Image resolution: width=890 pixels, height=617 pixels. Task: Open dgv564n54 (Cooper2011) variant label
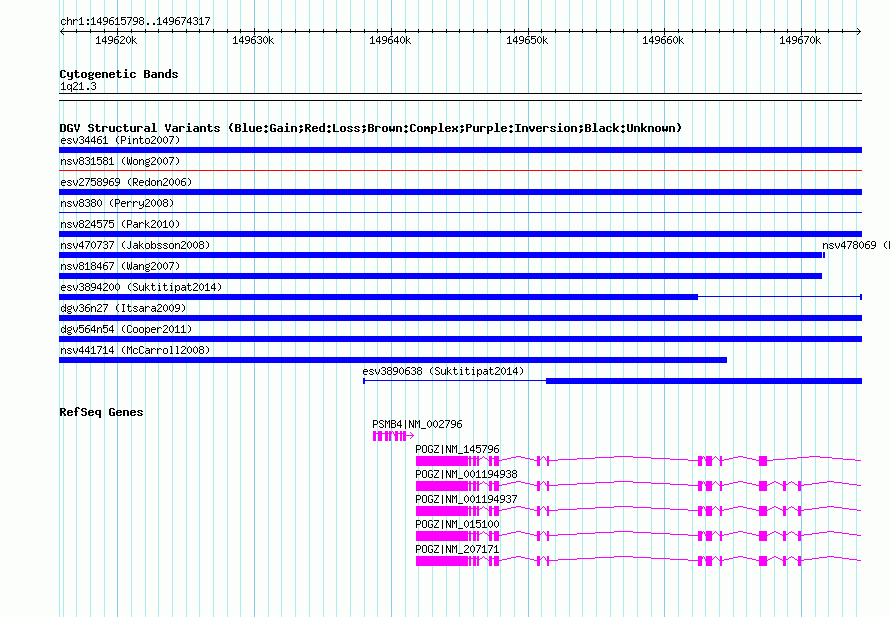tap(126, 329)
